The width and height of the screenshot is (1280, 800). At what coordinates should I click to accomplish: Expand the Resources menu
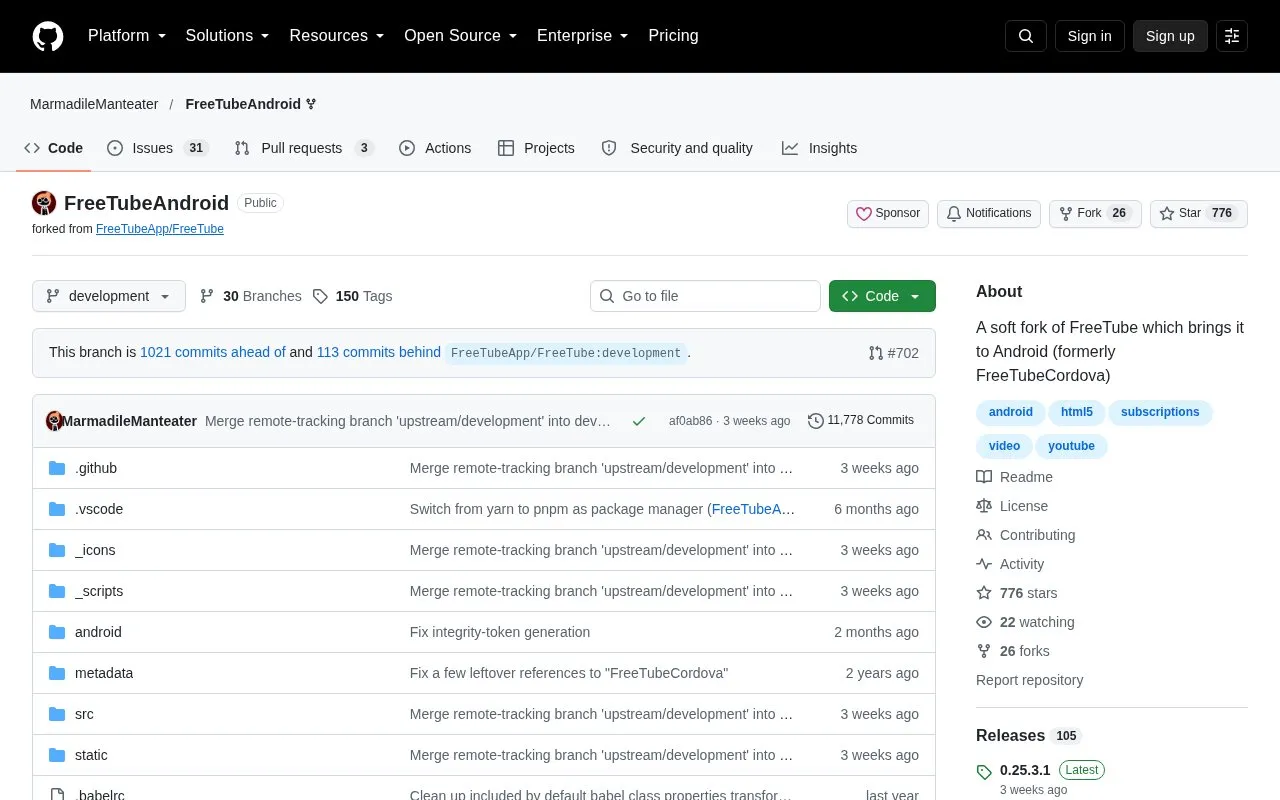(x=337, y=36)
